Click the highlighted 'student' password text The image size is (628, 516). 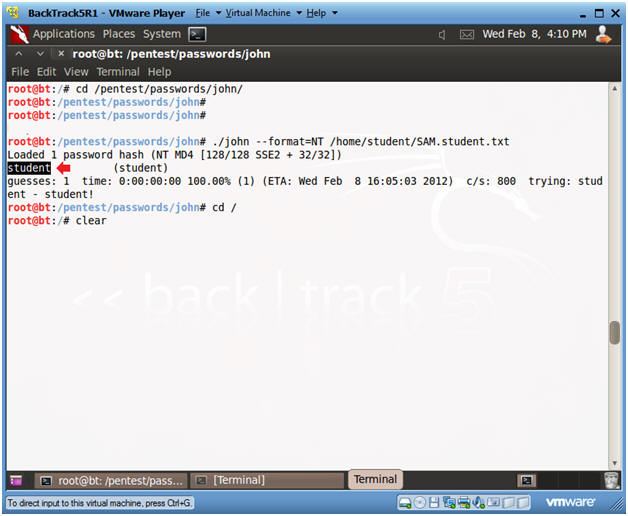click(x=29, y=168)
